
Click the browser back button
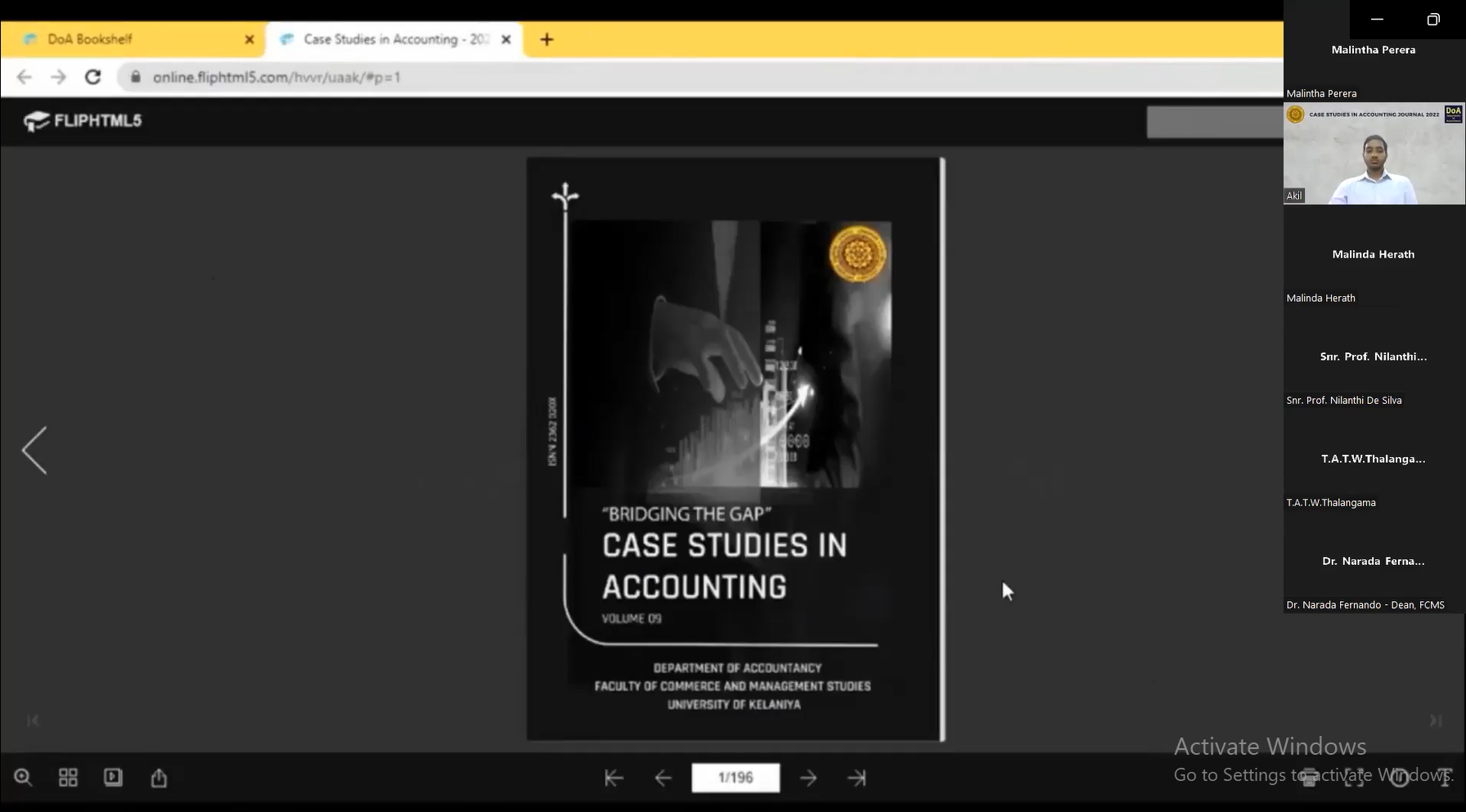pos(25,77)
